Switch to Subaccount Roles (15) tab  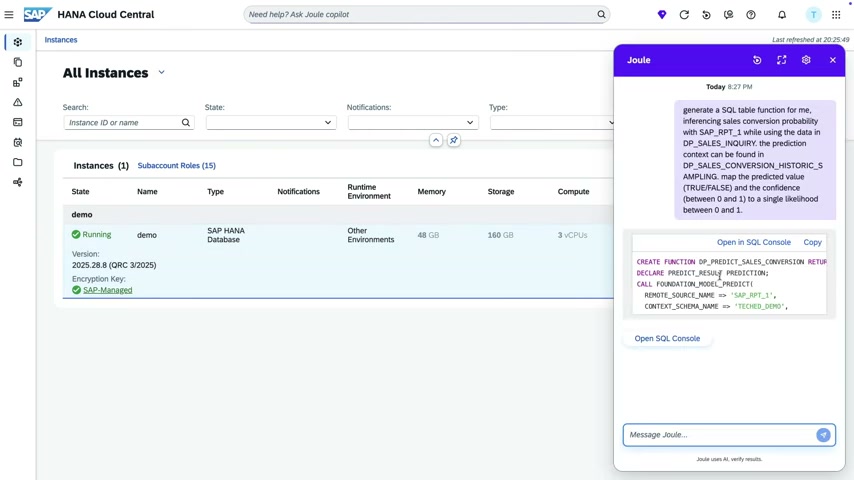pyautogui.click(x=176, y=166)
